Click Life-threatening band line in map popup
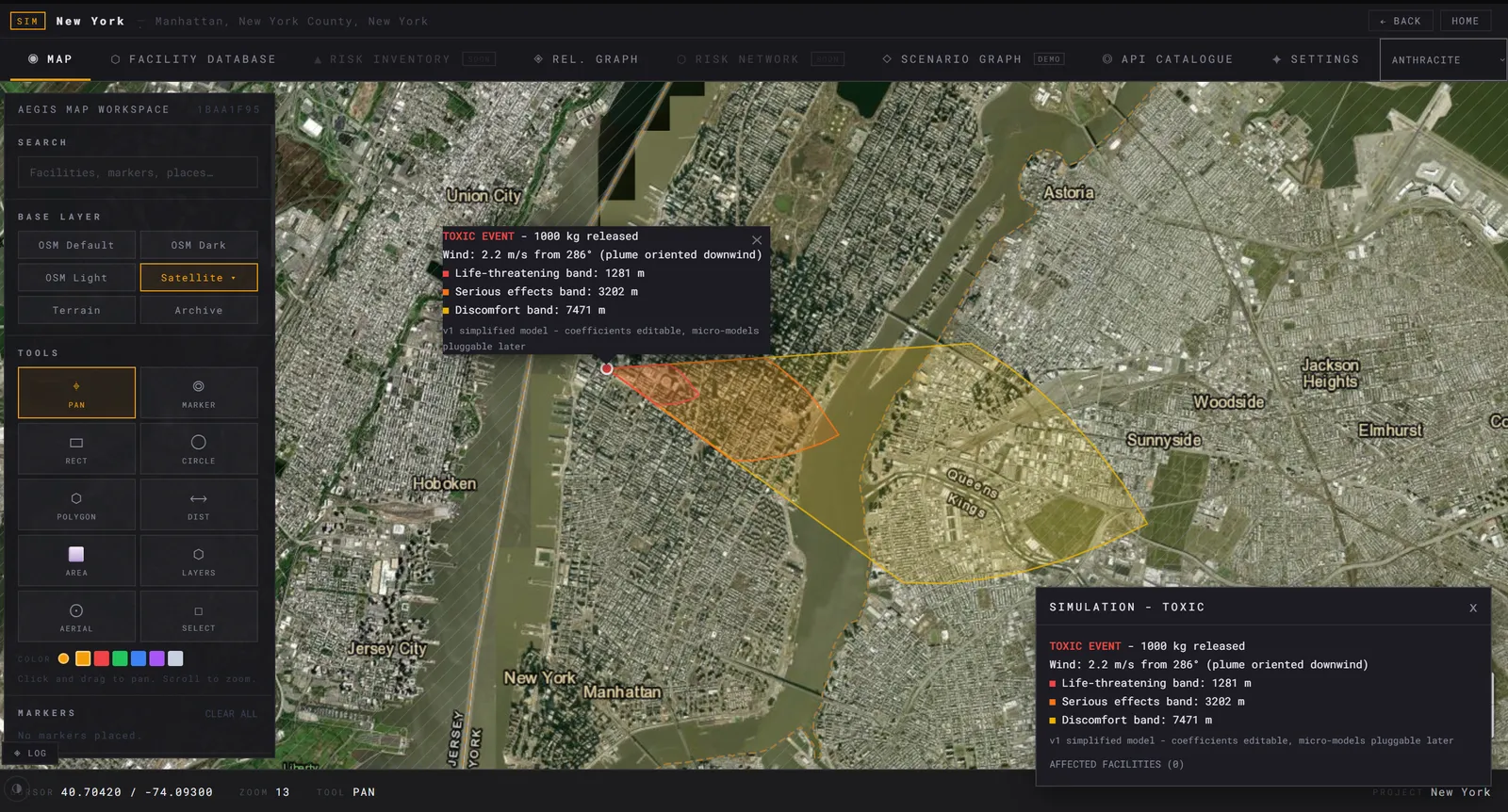1508x812 pixels. click(544, 273)
